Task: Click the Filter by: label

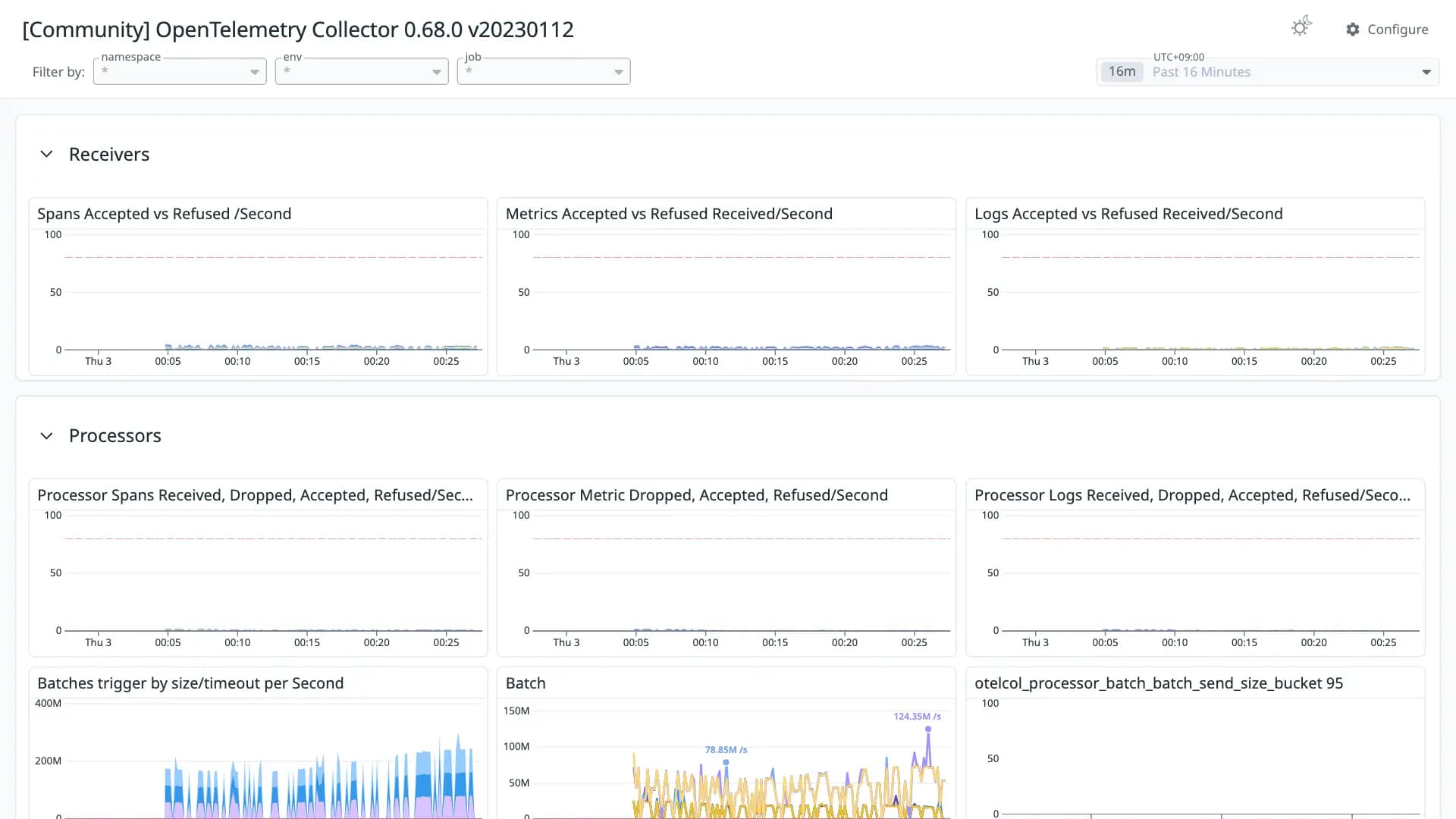Action: 58,72
